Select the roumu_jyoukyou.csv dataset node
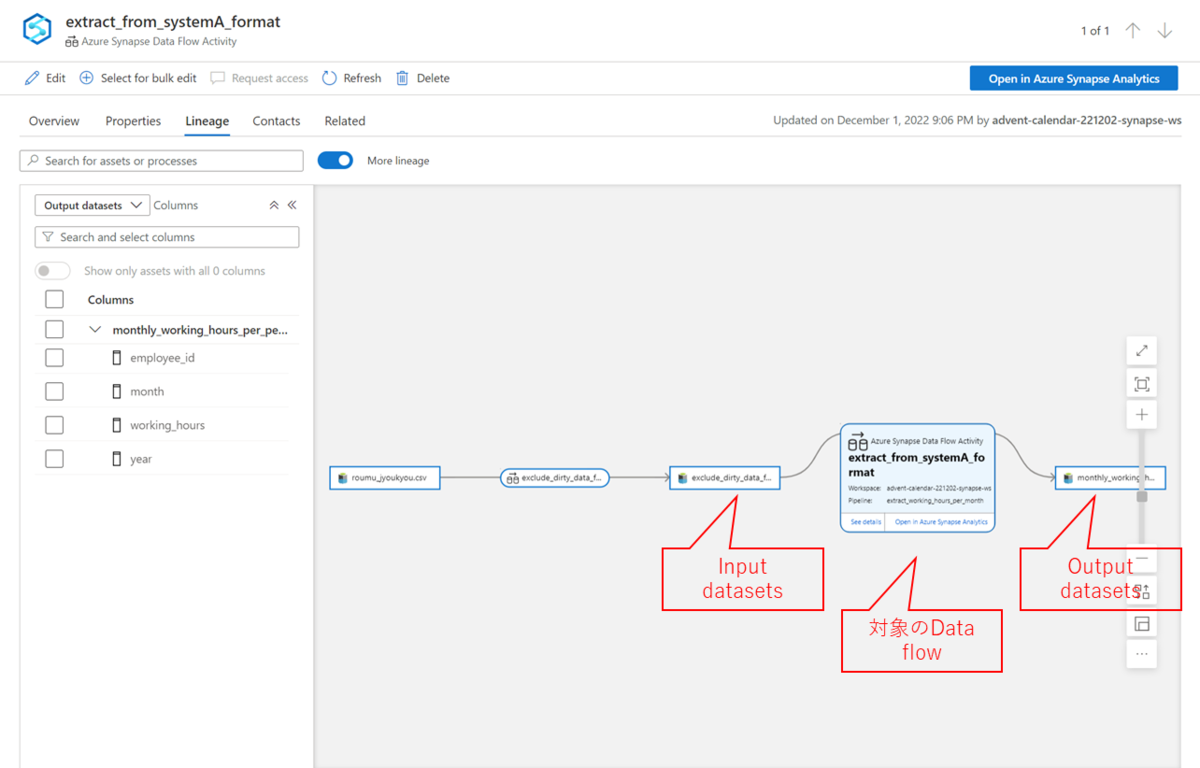Image resolution: width=1200 pixels, height=768 pixels. [385, 478]
